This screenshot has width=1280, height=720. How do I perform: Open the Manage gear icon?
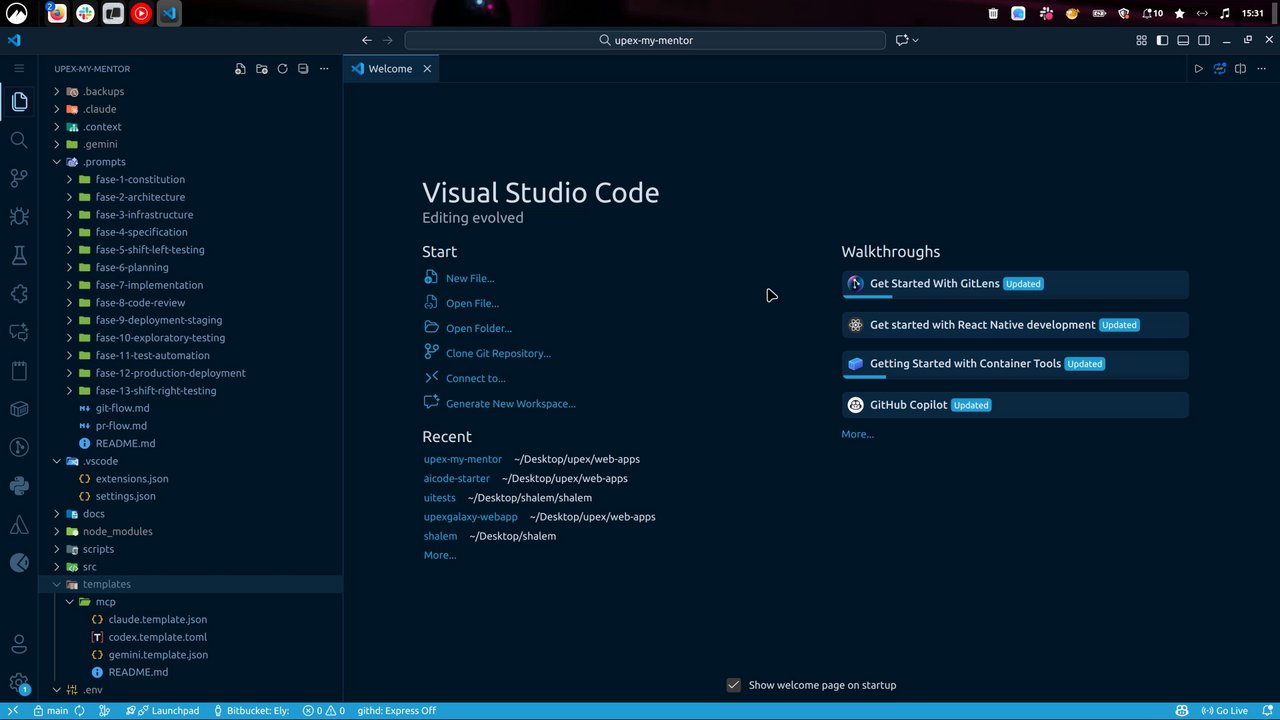19,683
